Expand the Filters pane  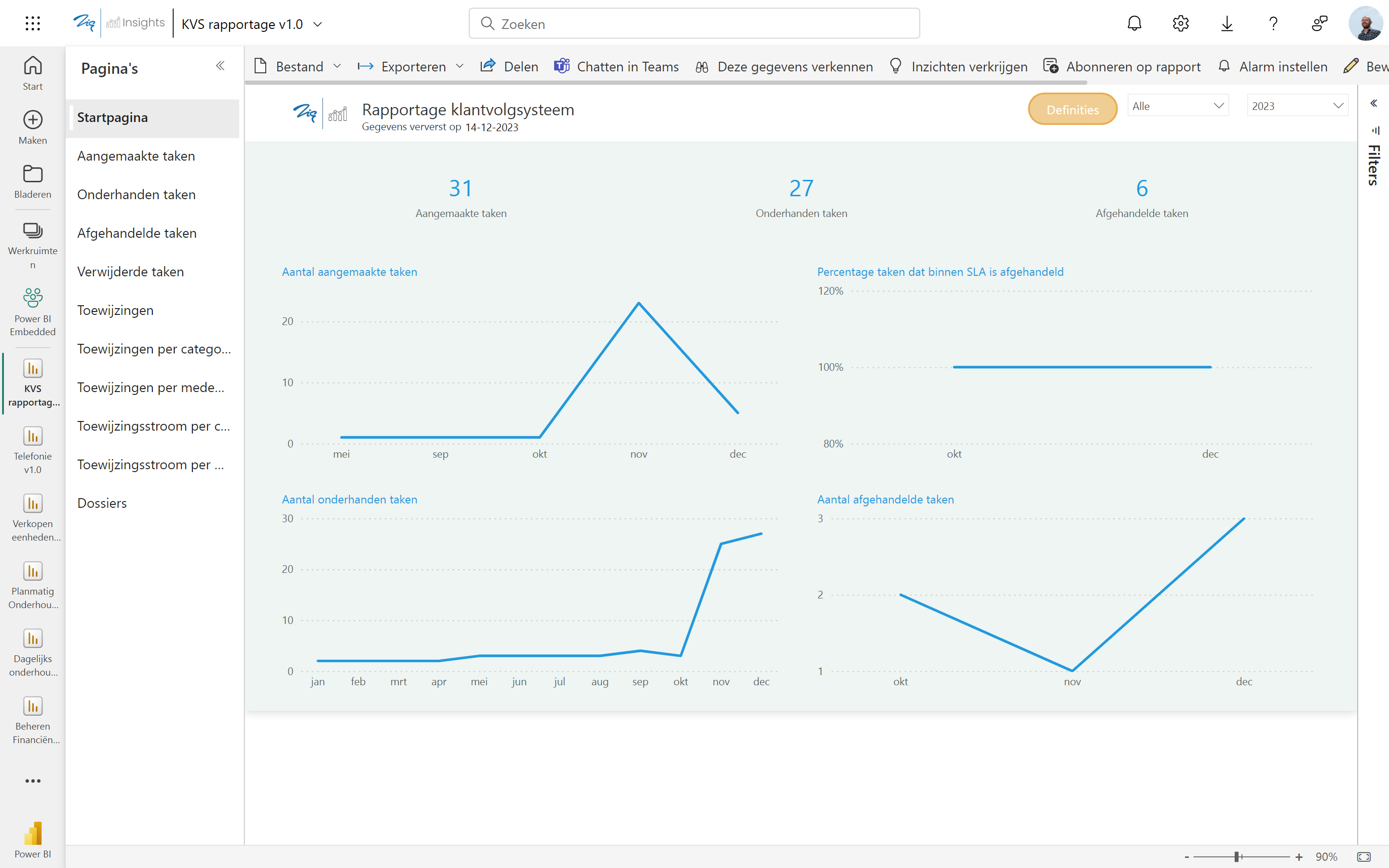[1374, 103]
